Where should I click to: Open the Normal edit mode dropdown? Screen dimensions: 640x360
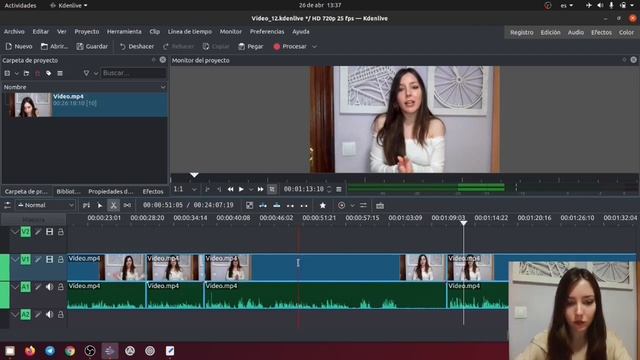45,205
